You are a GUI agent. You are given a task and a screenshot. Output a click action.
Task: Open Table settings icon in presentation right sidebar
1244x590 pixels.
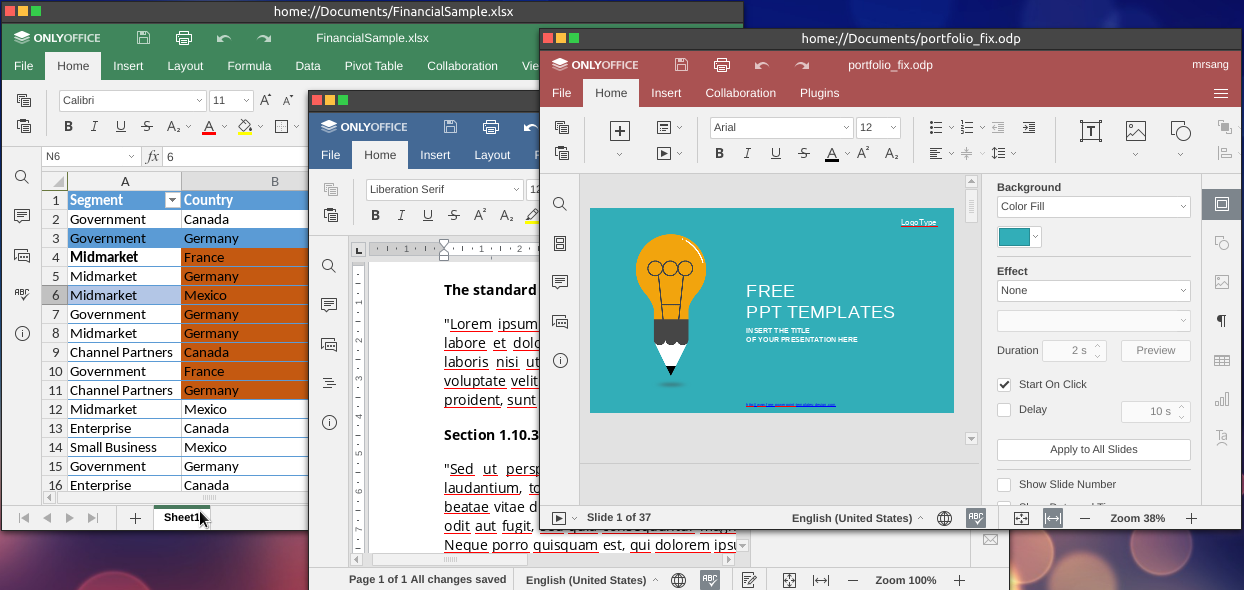click(1221, 360)
